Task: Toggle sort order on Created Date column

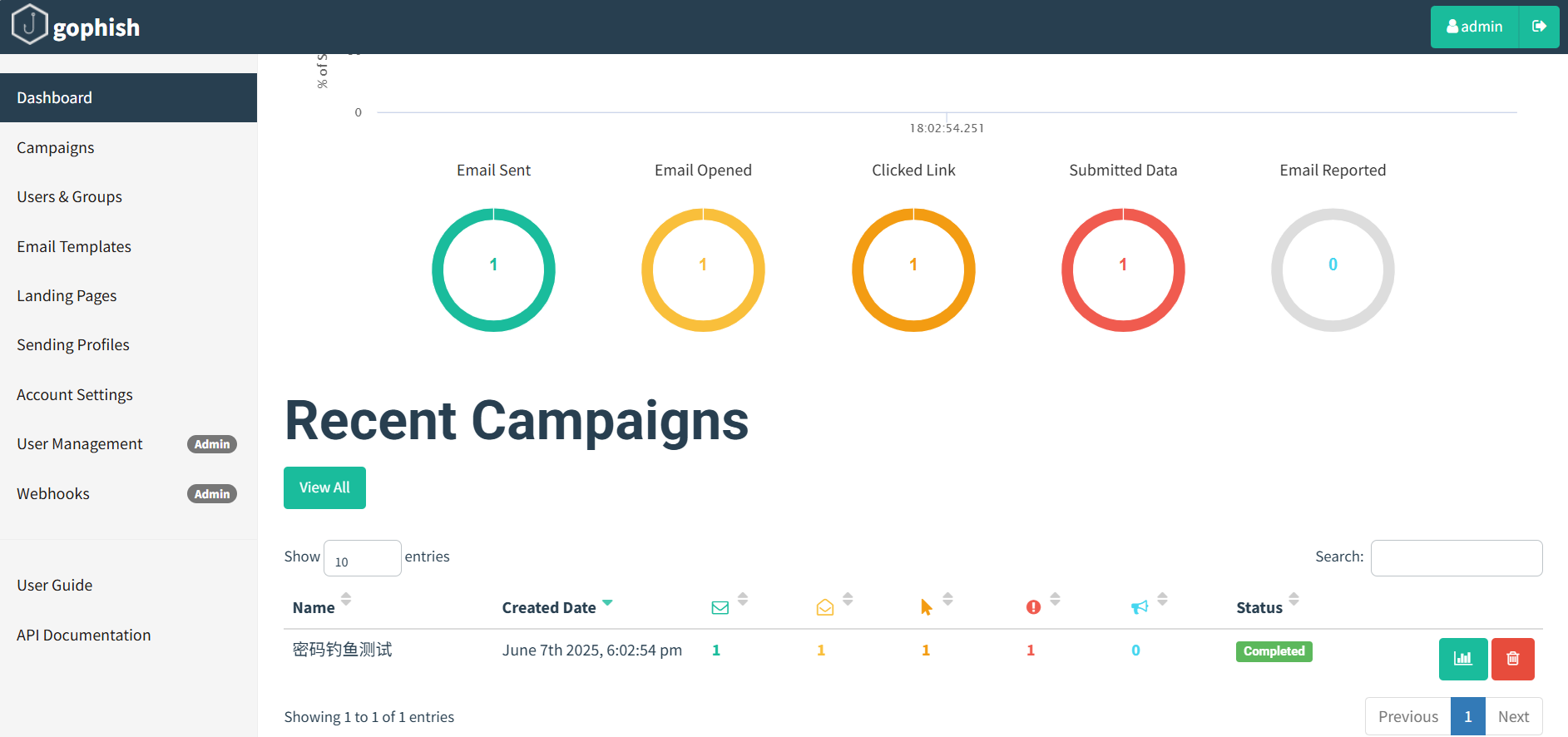Action: [549, 608]
